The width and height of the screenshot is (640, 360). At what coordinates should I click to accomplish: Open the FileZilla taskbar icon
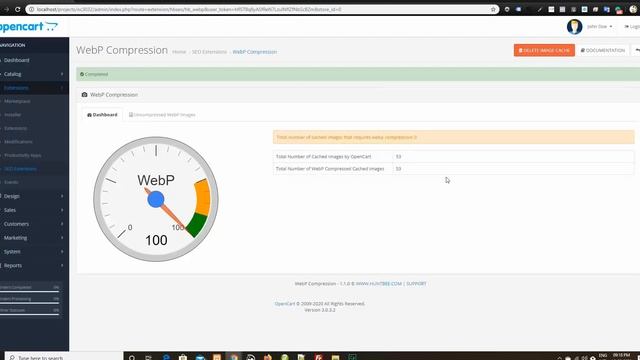319,357
